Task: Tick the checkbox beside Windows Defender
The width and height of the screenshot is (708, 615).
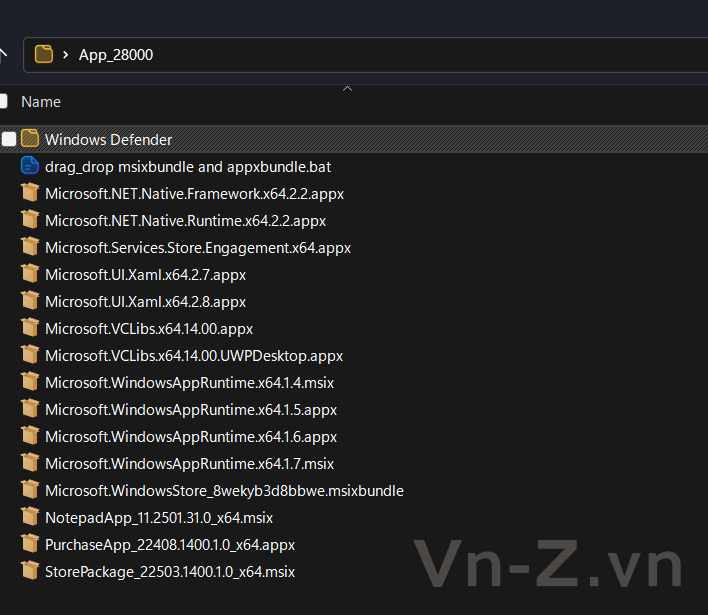Action: click(9, 139)
